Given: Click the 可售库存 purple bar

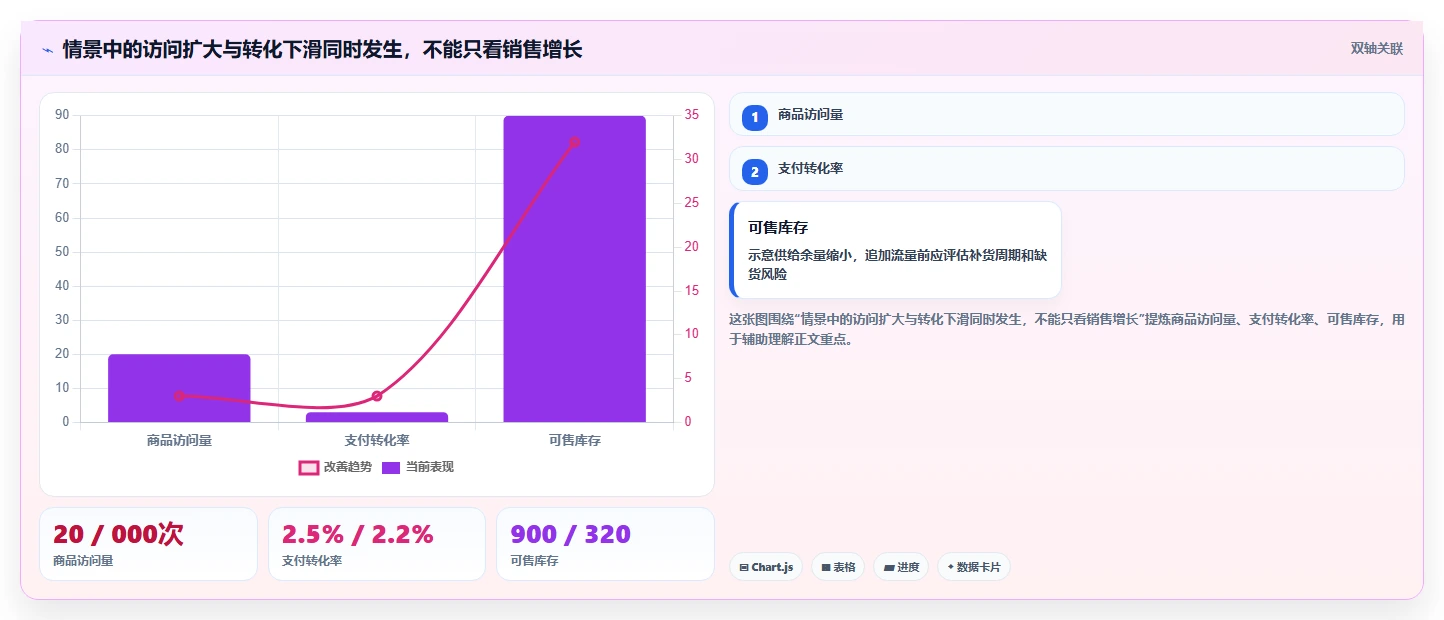Looking at the screenshot, I should (x=575, y=269).
